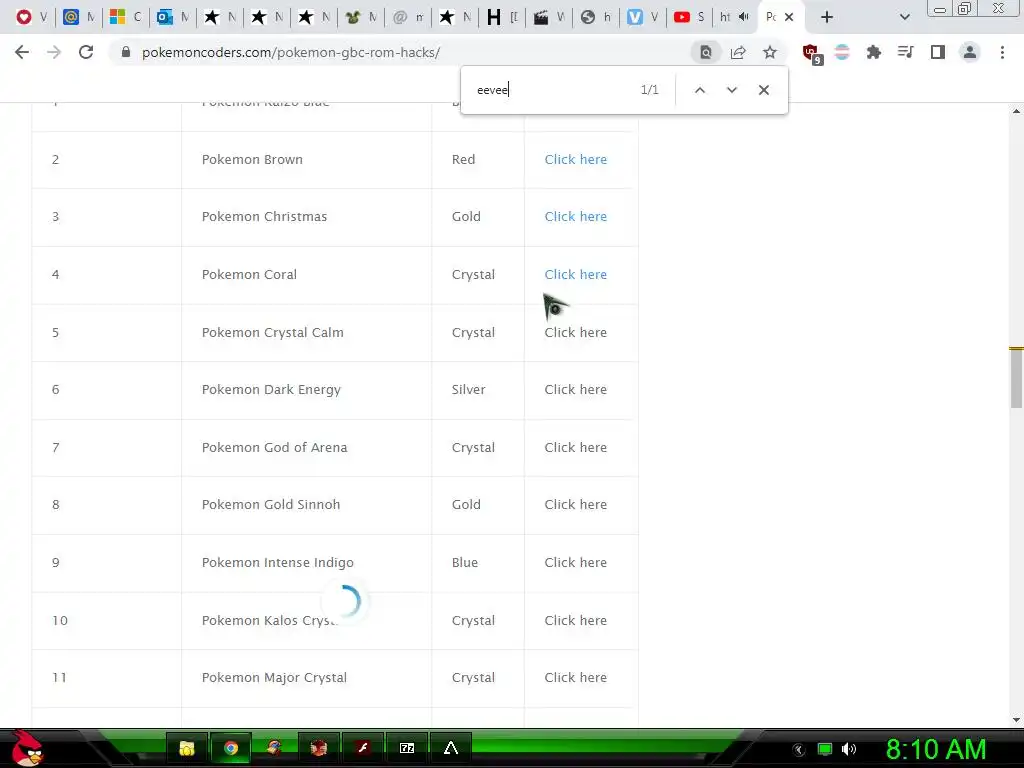Open Click here link for Pokemon Christmas
The width and height of the screenshot is (1024, 768).
[x=575, y=216]
